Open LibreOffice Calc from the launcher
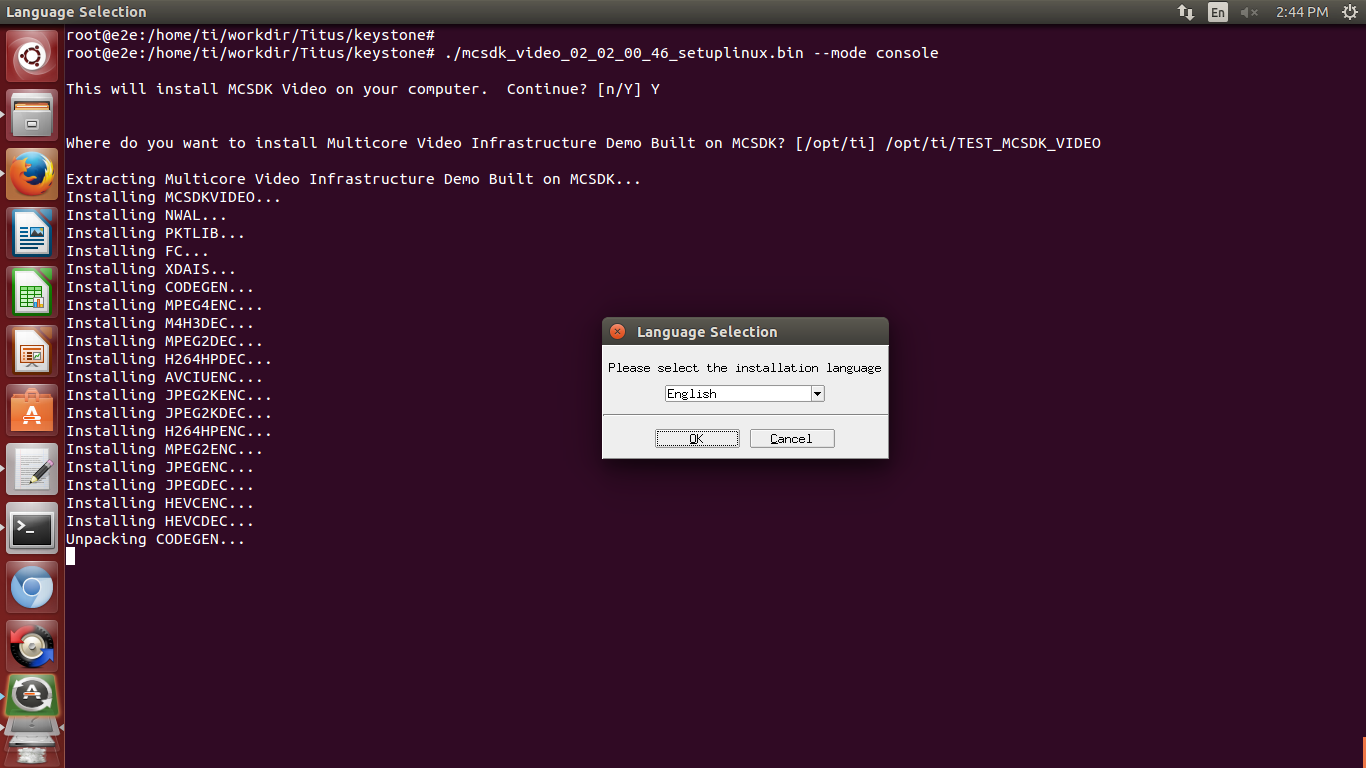 click(32, 292)
